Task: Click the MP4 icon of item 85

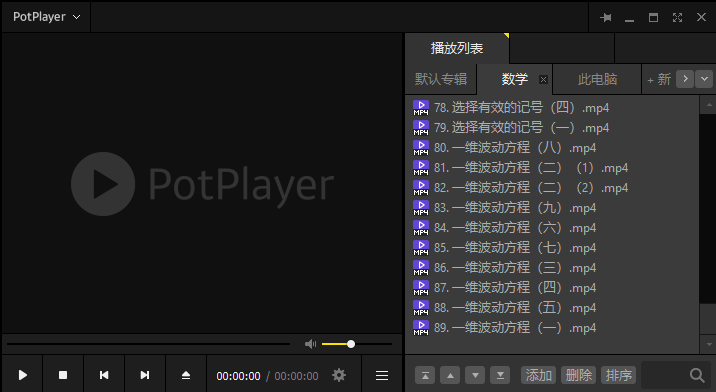Action: click(x=421, y=248)
